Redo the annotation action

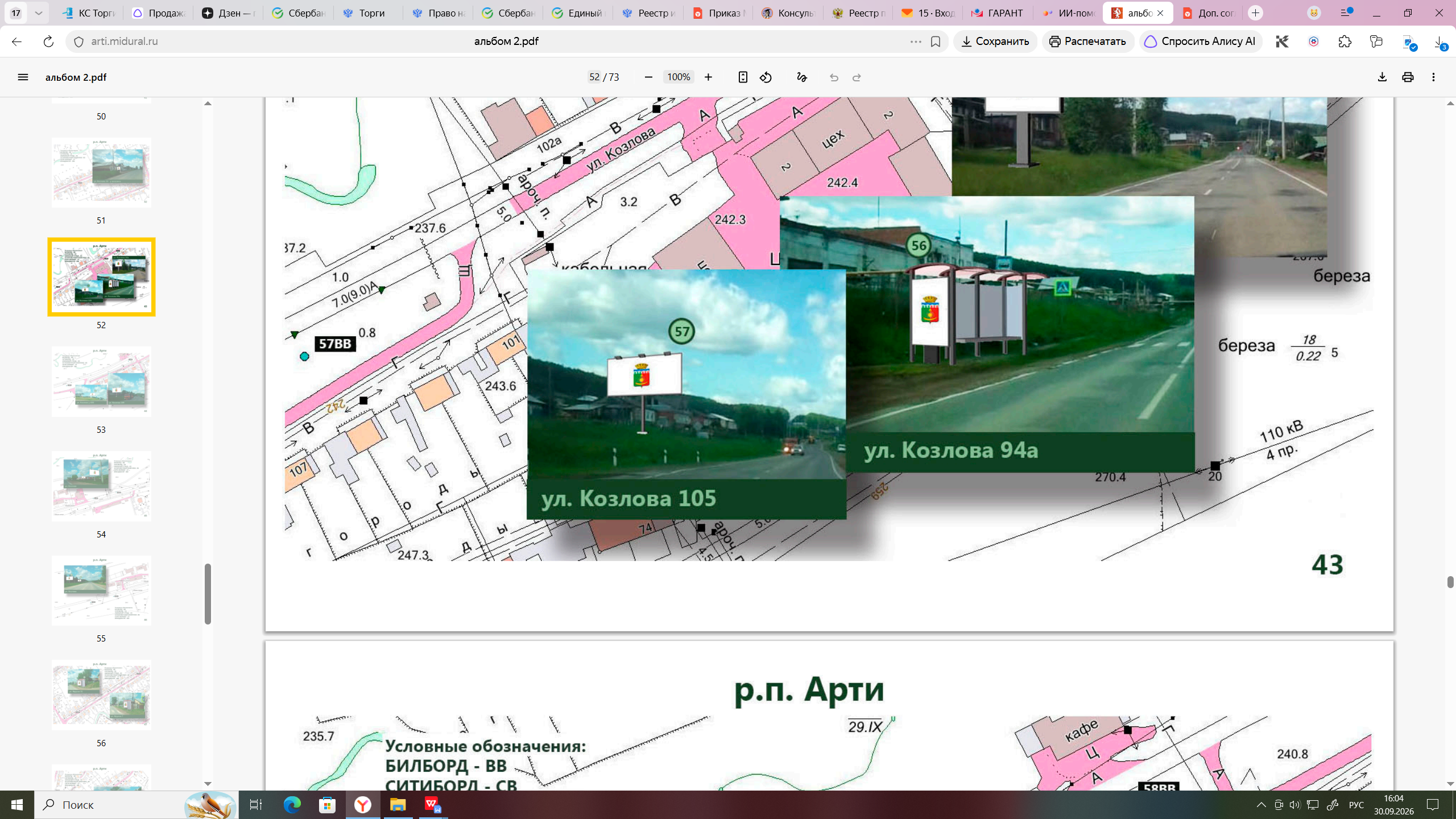coord(857,77)
